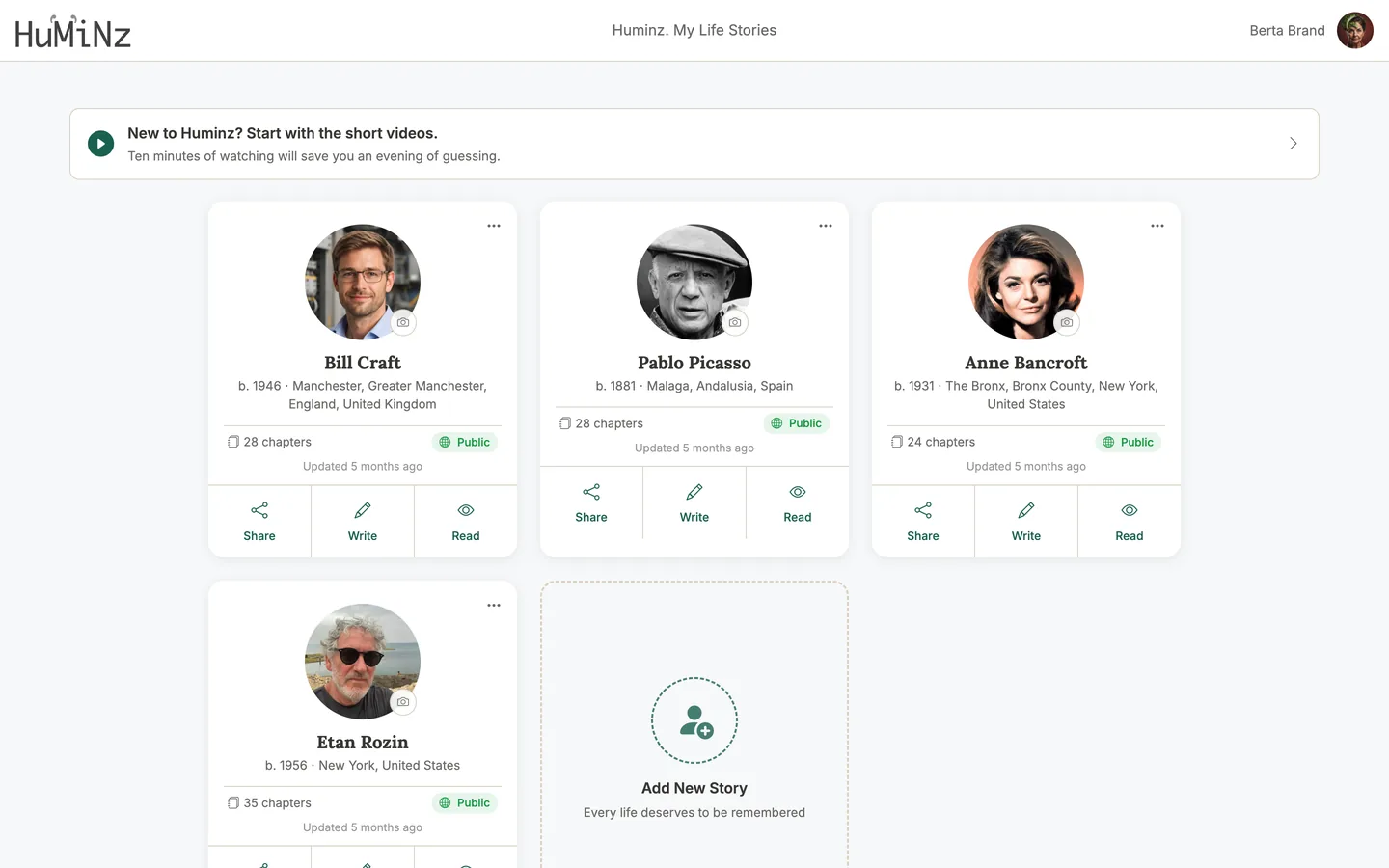This screenshot has height=868, width=1389.
Task: Change Anne Bancroft photo via camera icon
Action: 1067,322
